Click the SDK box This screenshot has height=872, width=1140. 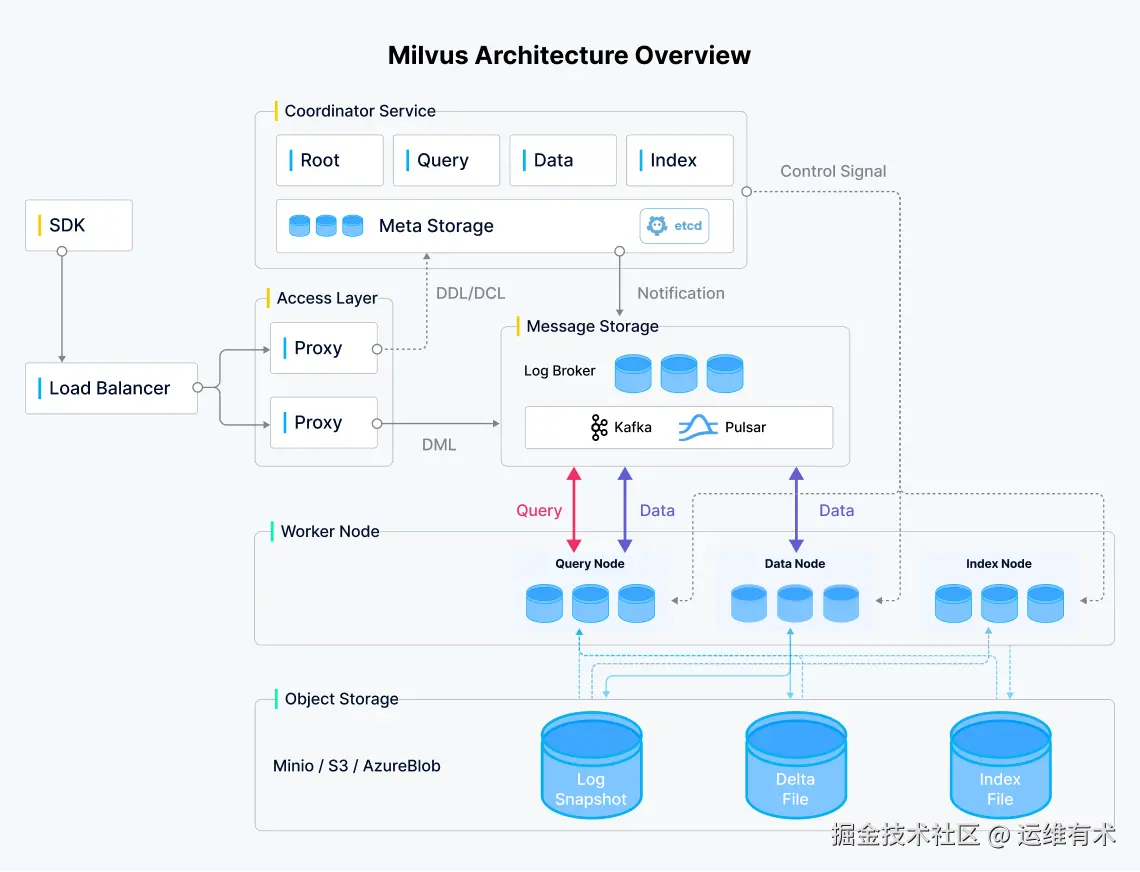coord(78,225)
